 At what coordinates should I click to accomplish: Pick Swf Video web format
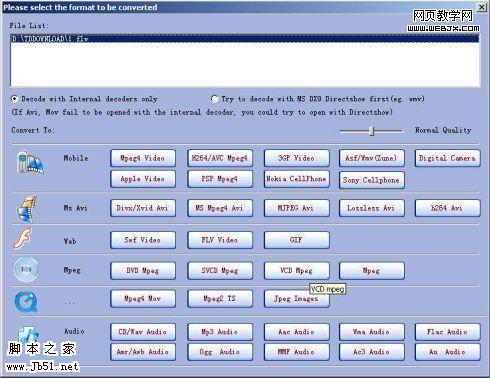[143, 240]
